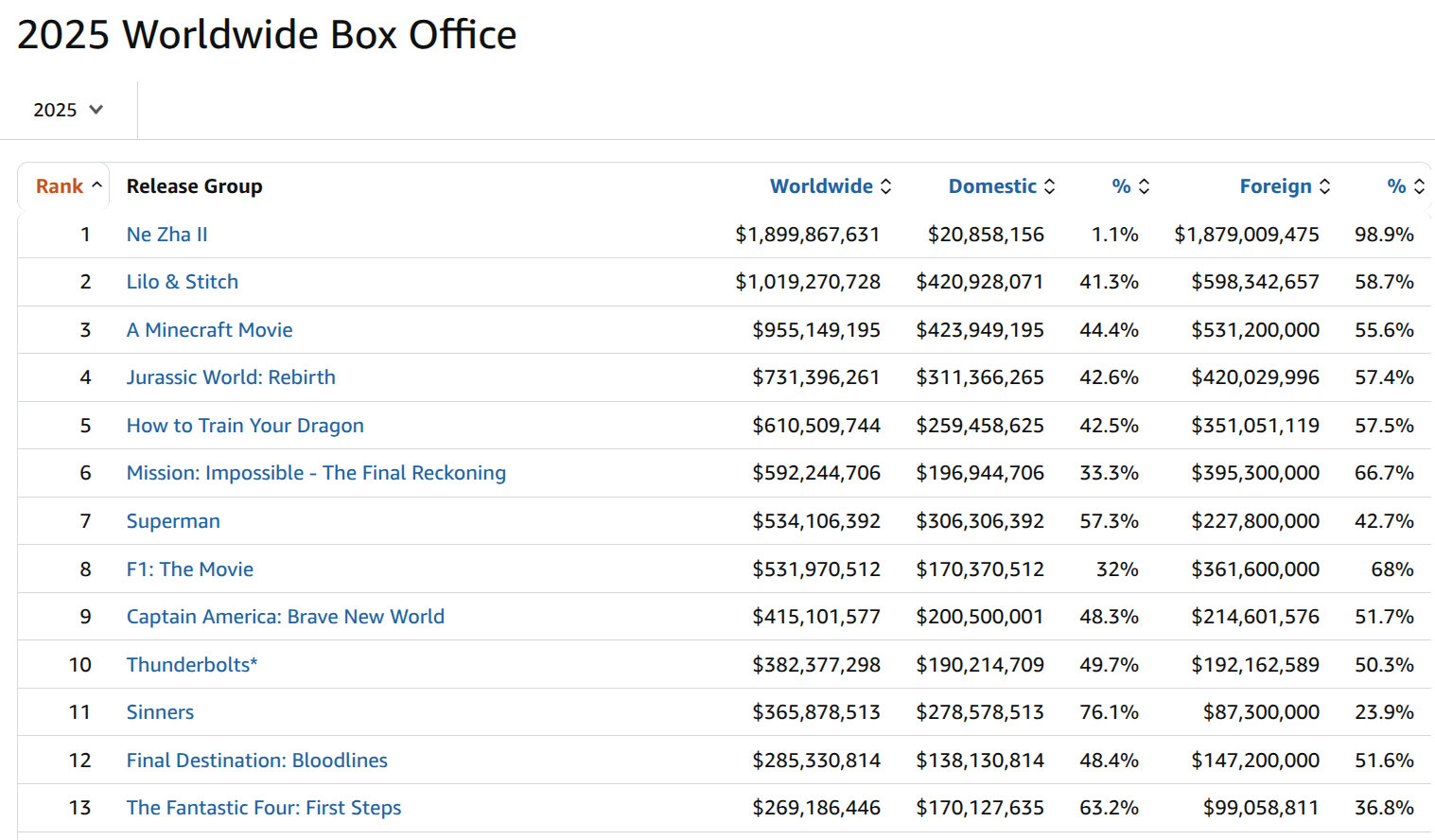1435x840 pixels.
Task: Sort by Foreign percentage column
Action: click(1405, 186)
